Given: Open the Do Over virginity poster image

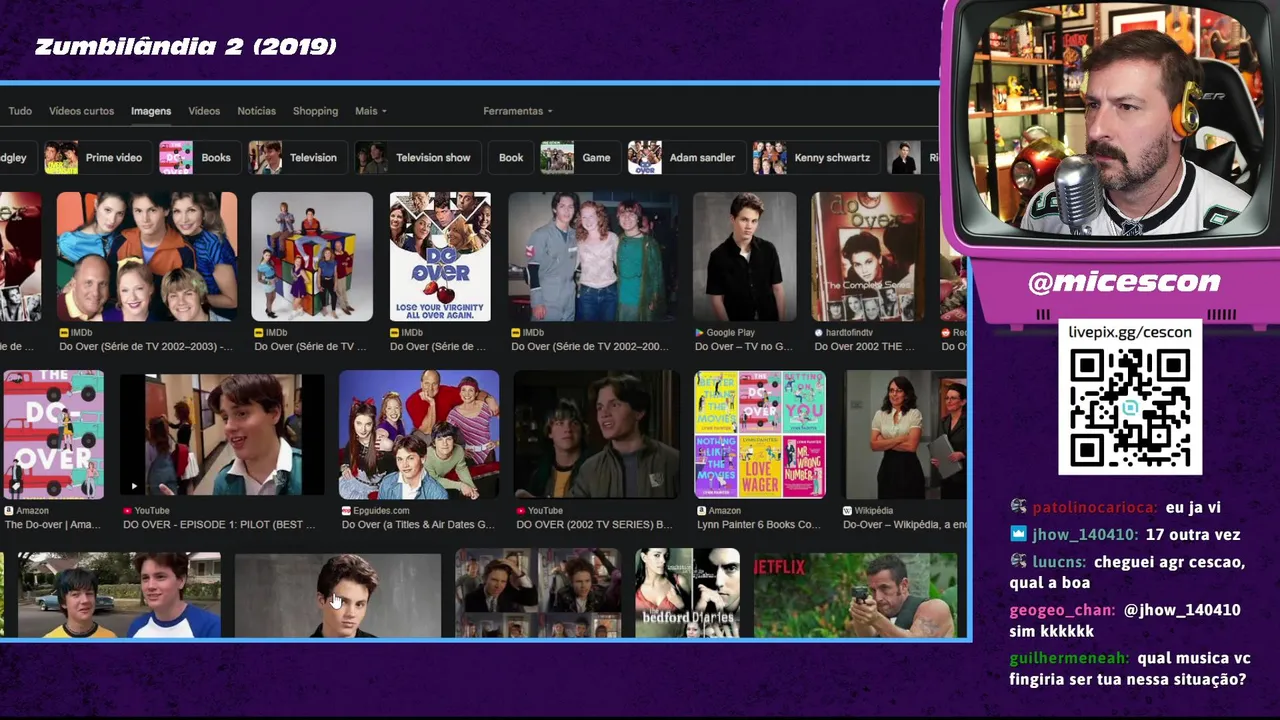Looking at the screenshot, I should click(x=440, y=257).
